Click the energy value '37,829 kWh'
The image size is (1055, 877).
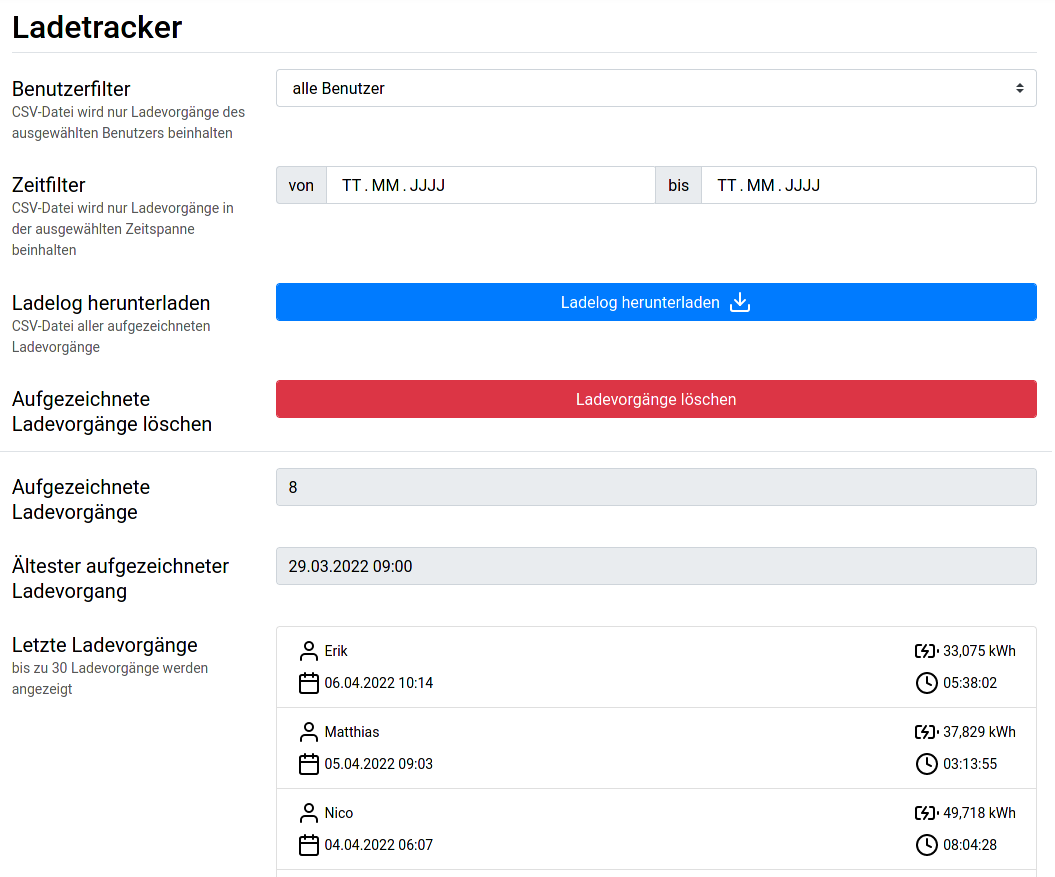[x=979, y=732]
